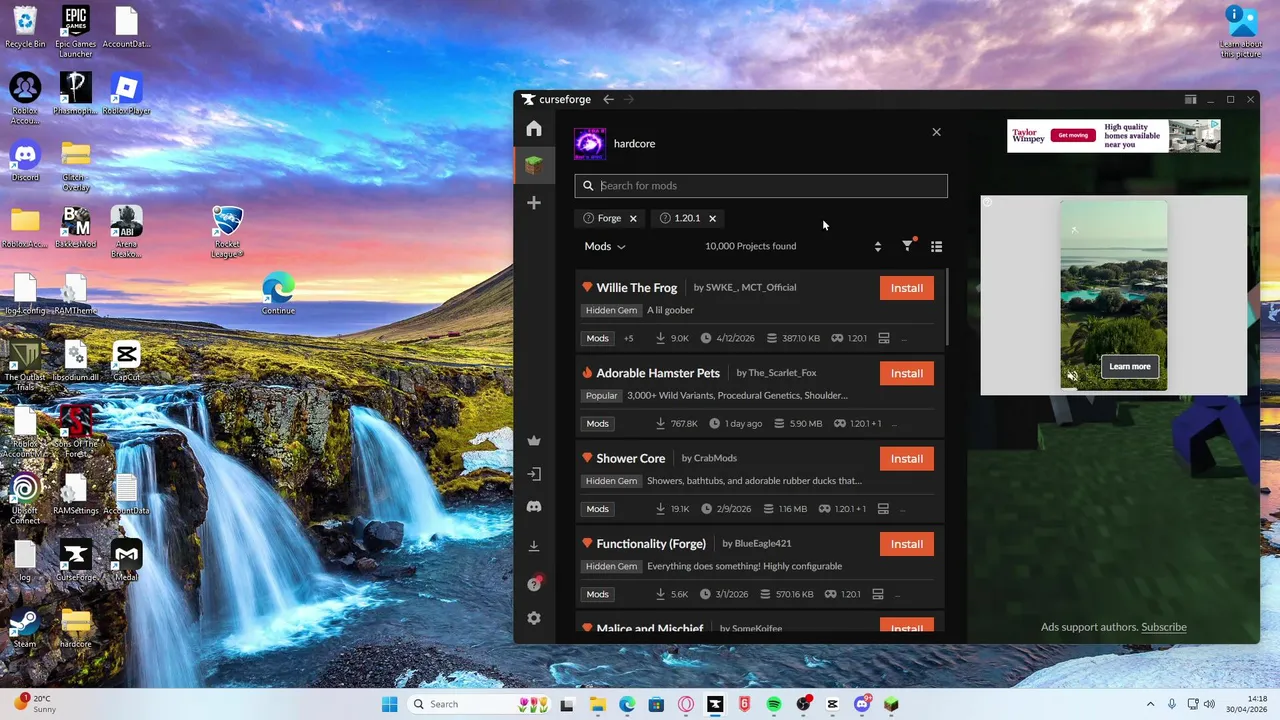Open the filter funnel icon
Image resolution: width=1280 pixels, height=720 pixels.
pos(908,246)
